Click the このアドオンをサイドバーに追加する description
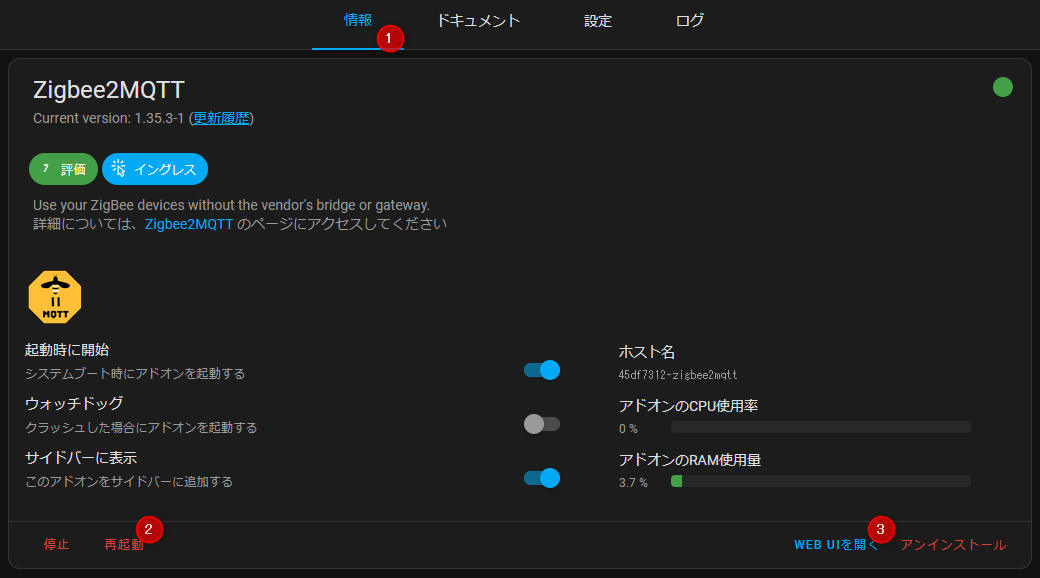Screen dimensions: 1040x578 [129, 481]
